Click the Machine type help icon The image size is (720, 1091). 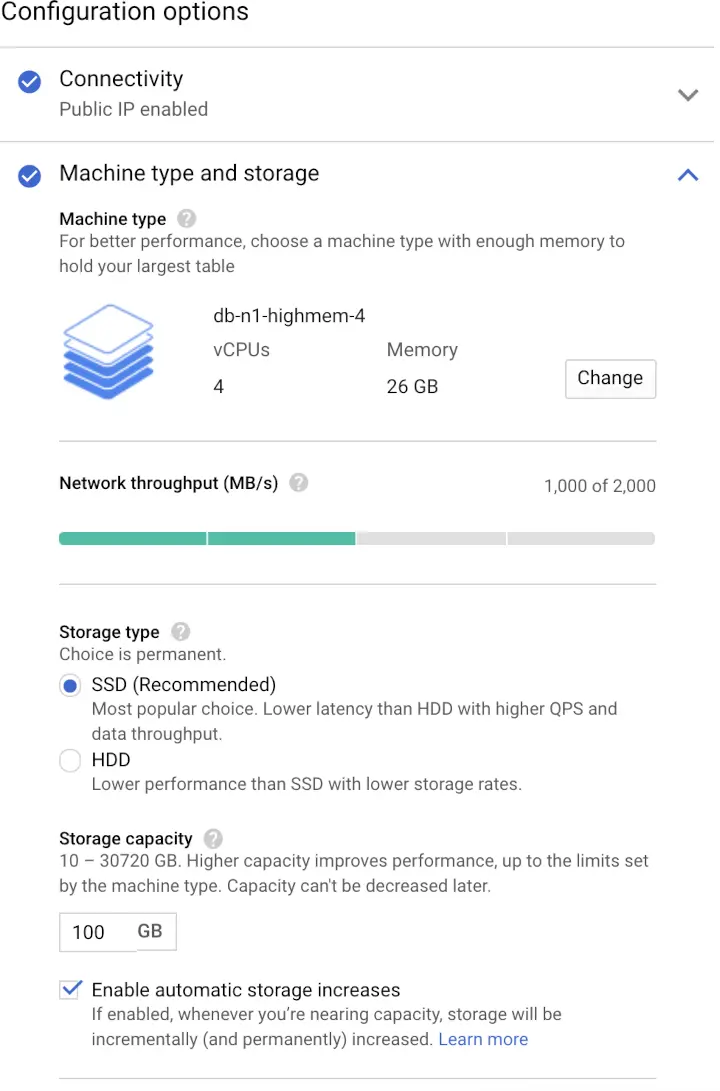click(187, 219)
